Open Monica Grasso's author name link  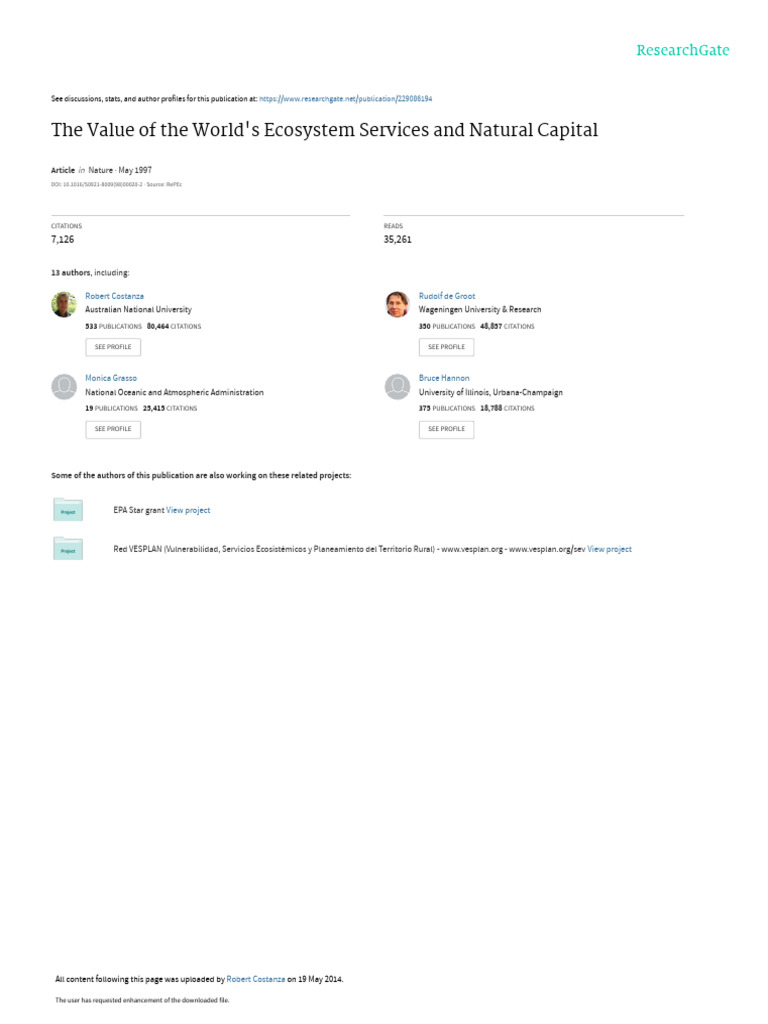coord(110,378)
